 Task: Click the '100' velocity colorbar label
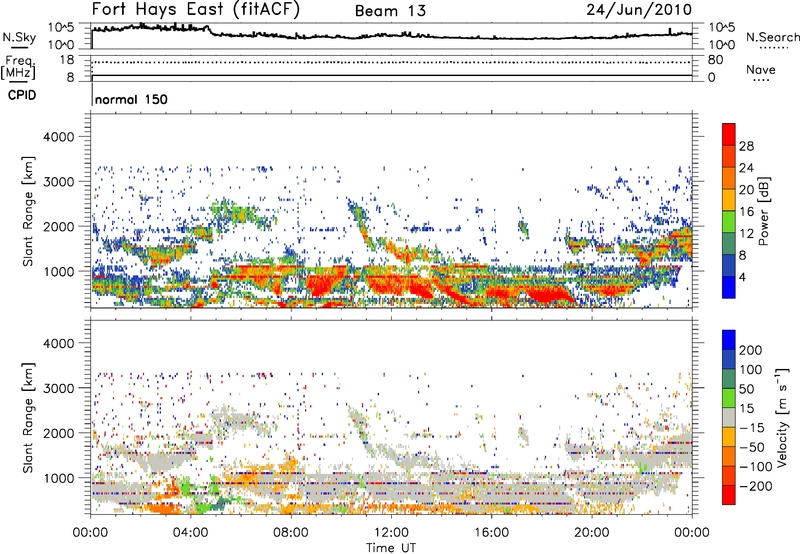[751, 369]
